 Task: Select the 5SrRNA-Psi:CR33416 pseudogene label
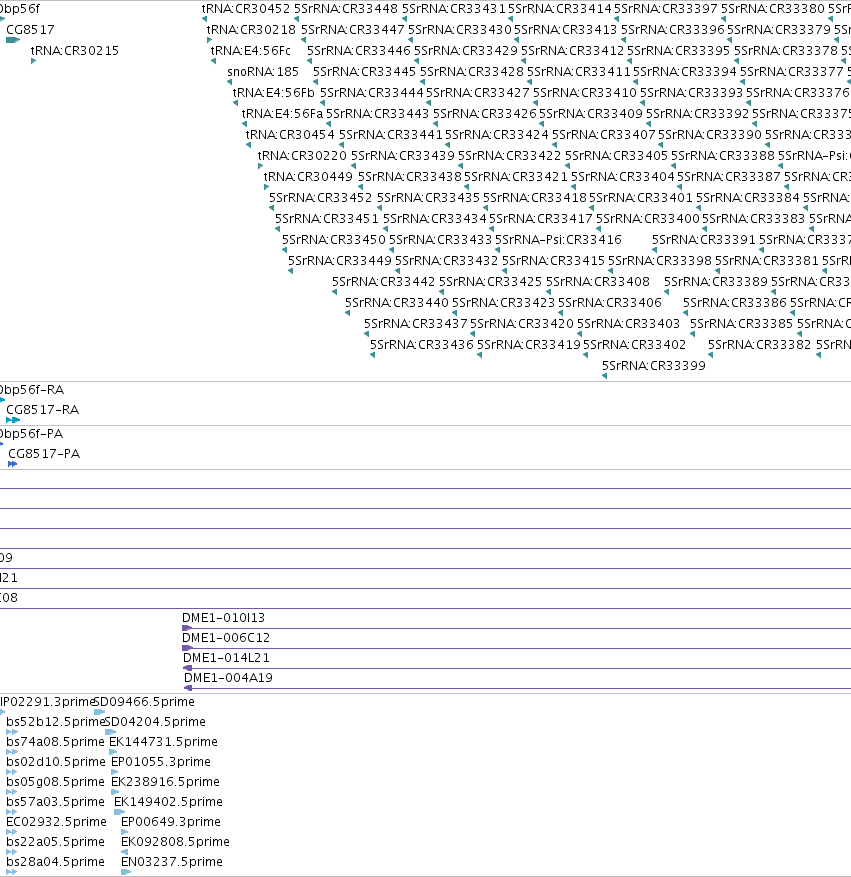point(558,240)
